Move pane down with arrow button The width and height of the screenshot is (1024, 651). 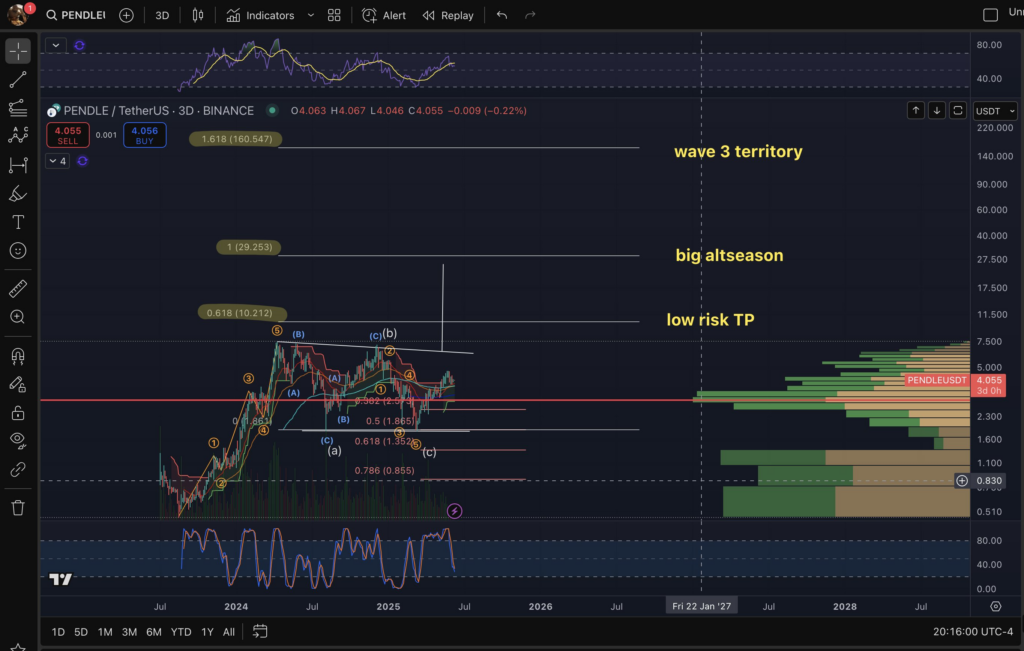tap(936, 110)
